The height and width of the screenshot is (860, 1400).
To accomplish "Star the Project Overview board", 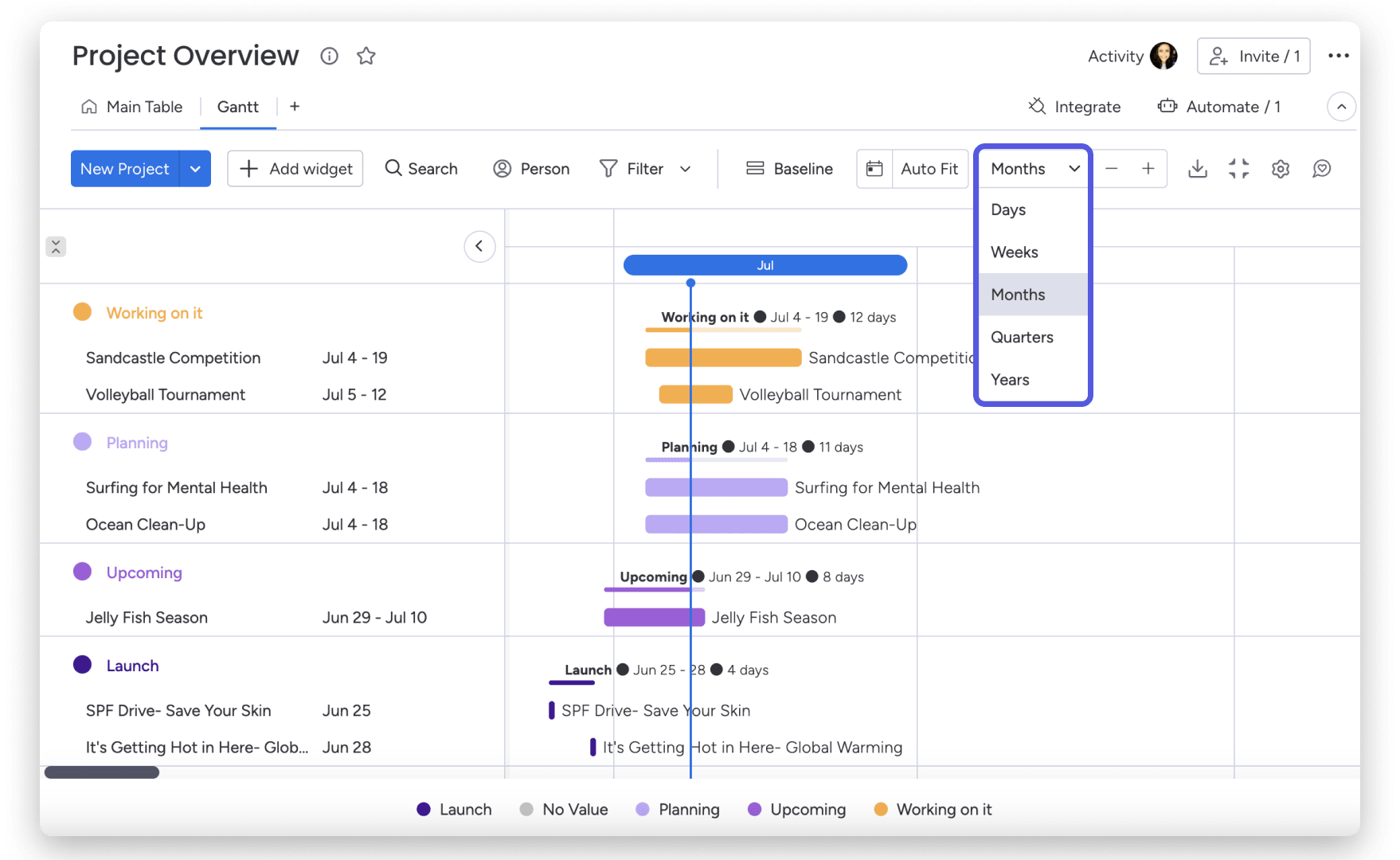I will click(366, 56).
